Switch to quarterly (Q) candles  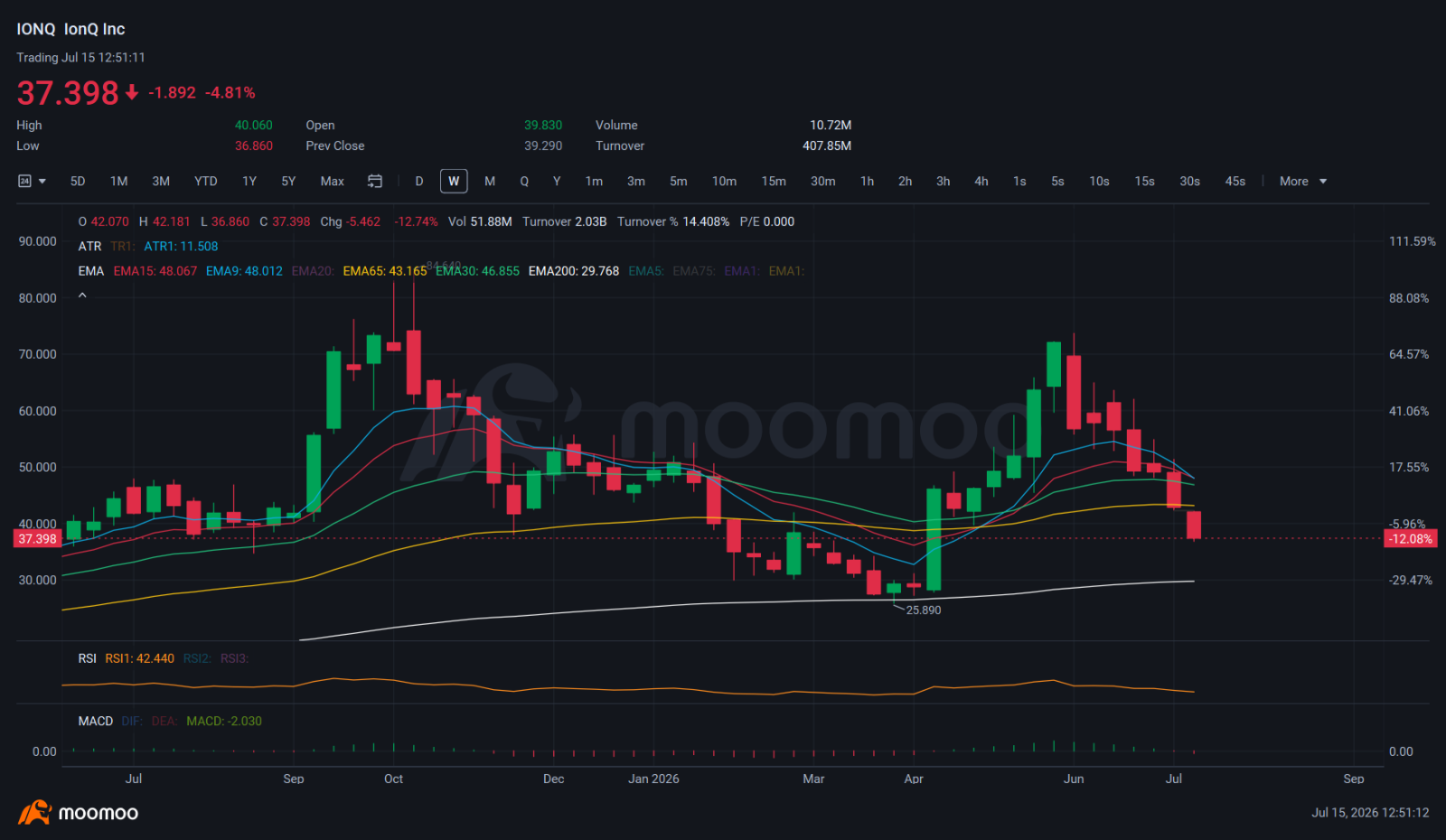(524, 182)
